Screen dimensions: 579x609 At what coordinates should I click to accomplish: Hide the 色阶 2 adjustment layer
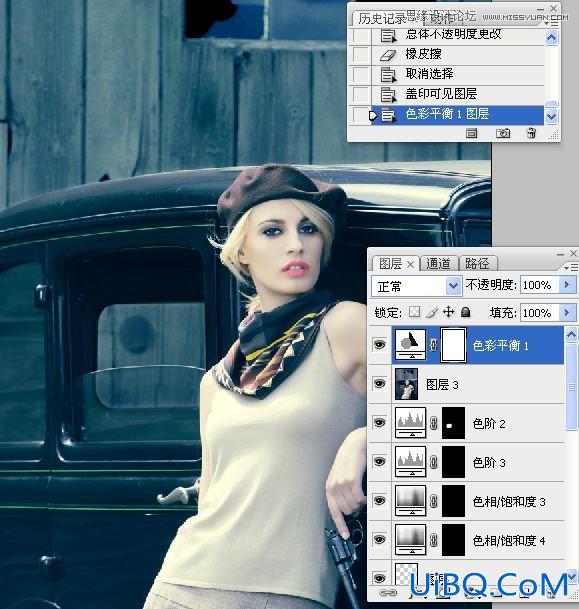(379, 423)
